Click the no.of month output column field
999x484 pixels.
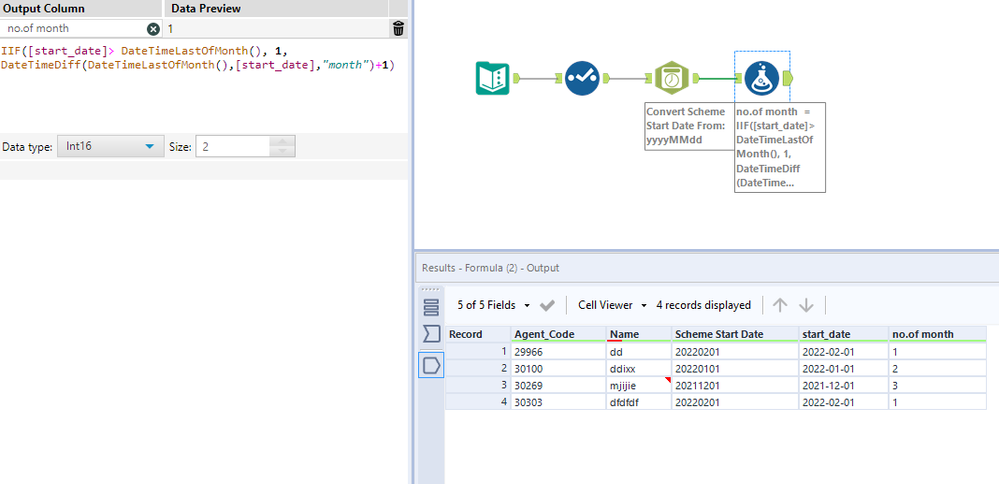point(75,29)
